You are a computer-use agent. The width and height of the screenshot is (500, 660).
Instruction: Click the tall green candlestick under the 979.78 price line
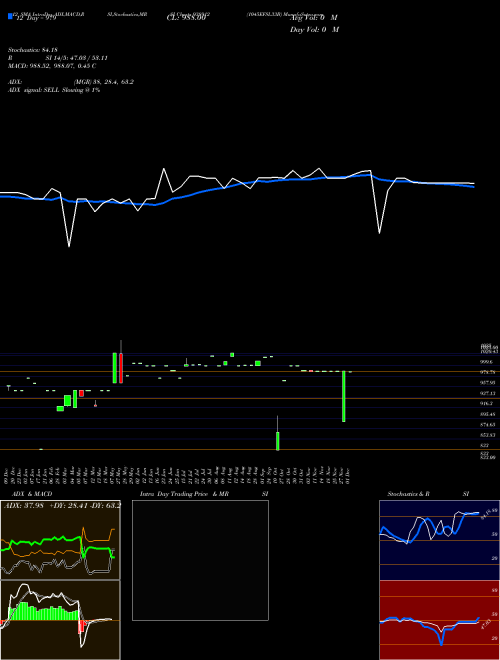pos(344,396)
